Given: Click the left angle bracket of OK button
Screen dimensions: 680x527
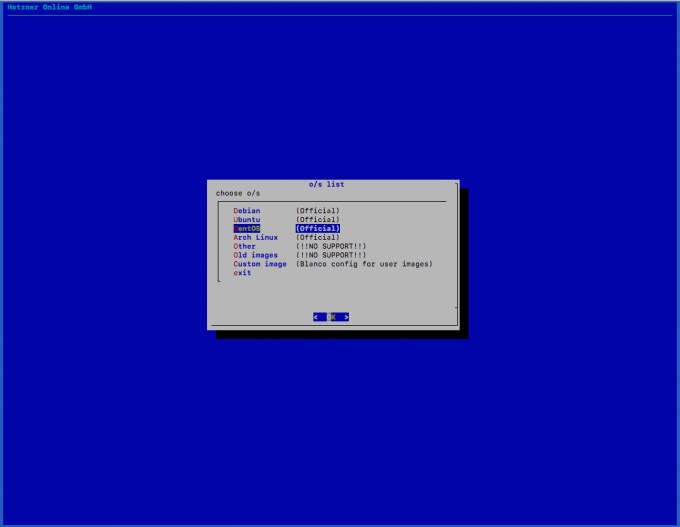Looking at the screenshot, I should [315, 317].
